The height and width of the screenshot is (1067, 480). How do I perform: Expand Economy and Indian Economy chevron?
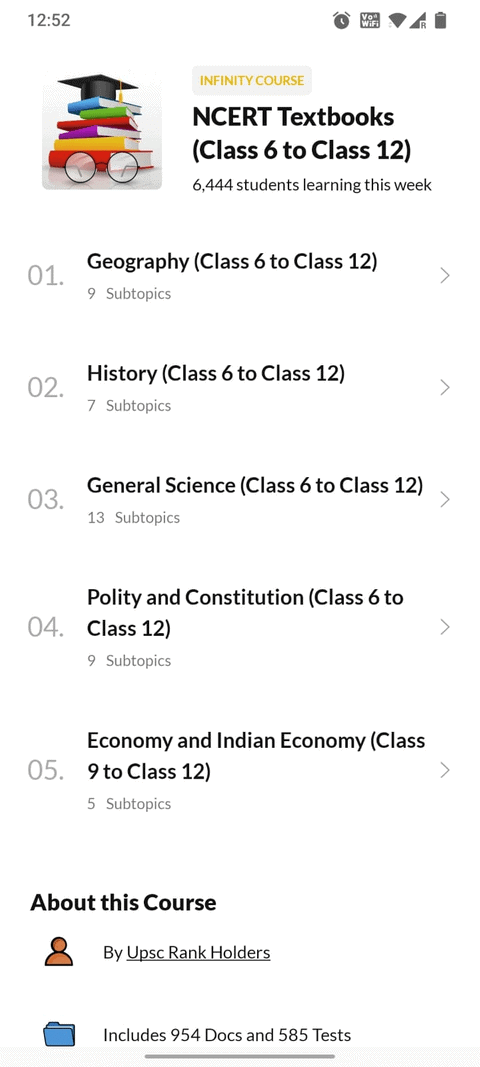pyautogui.click(x=445, y=770)
